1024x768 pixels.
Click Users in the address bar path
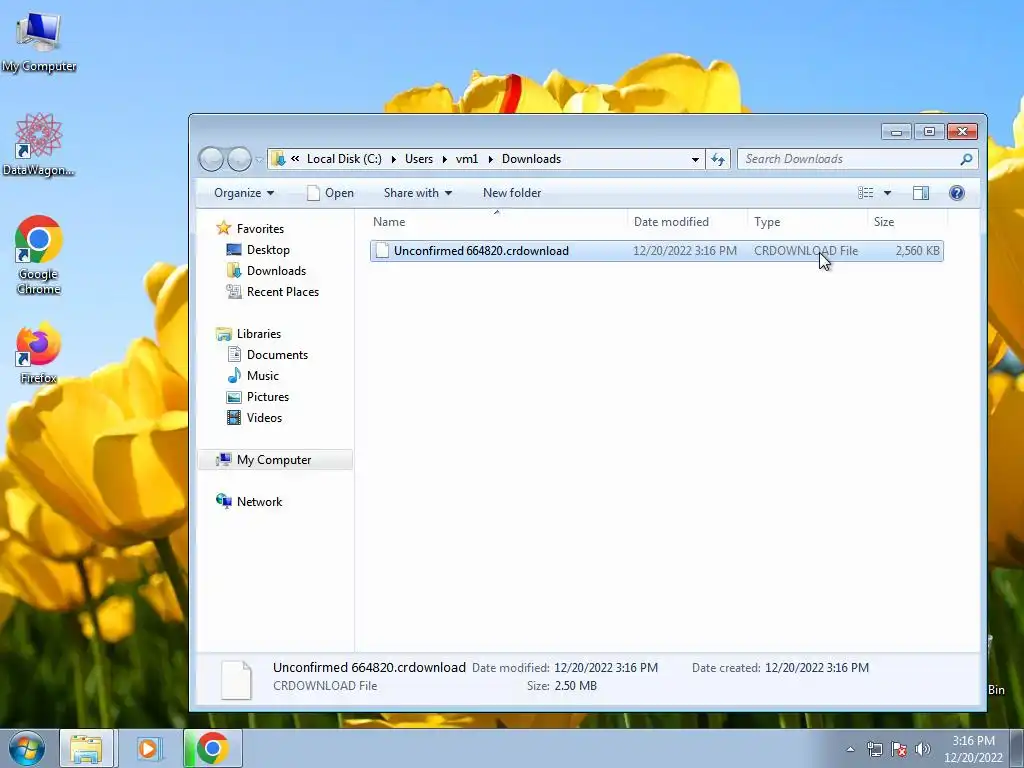[419, 159]
